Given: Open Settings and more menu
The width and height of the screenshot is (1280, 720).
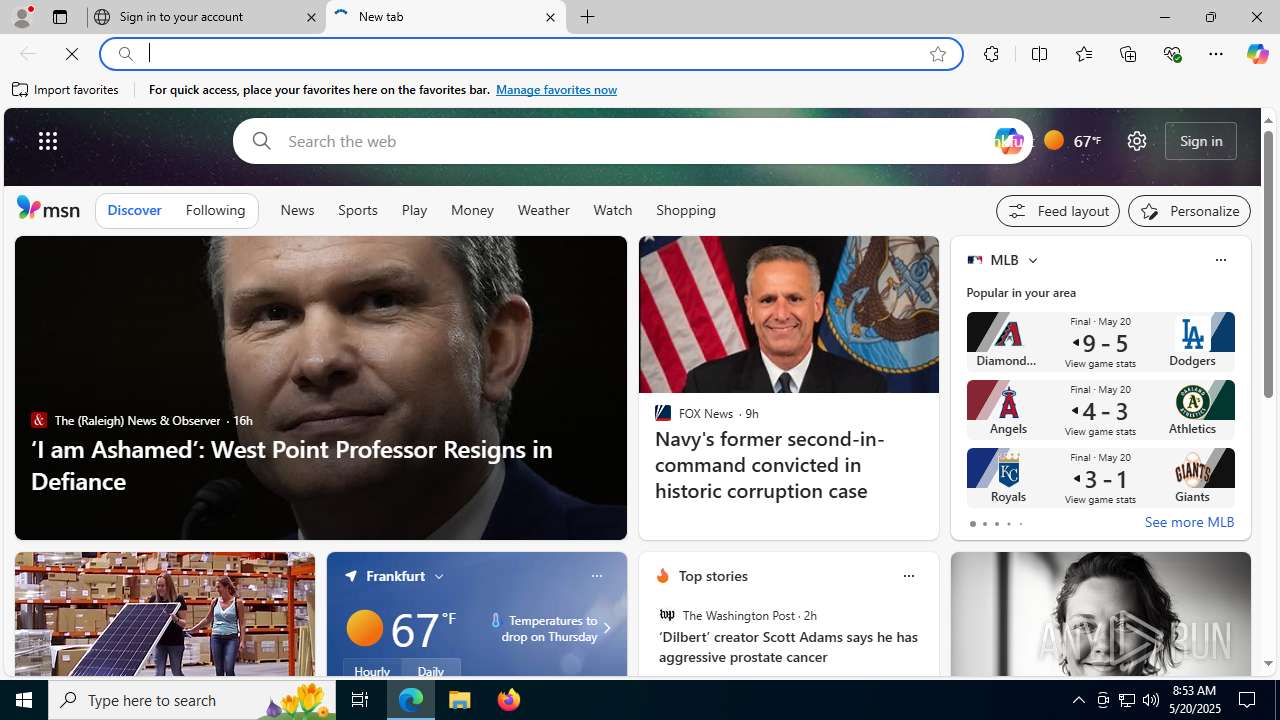Looking at the screenshot, I should coord(1216,54).
